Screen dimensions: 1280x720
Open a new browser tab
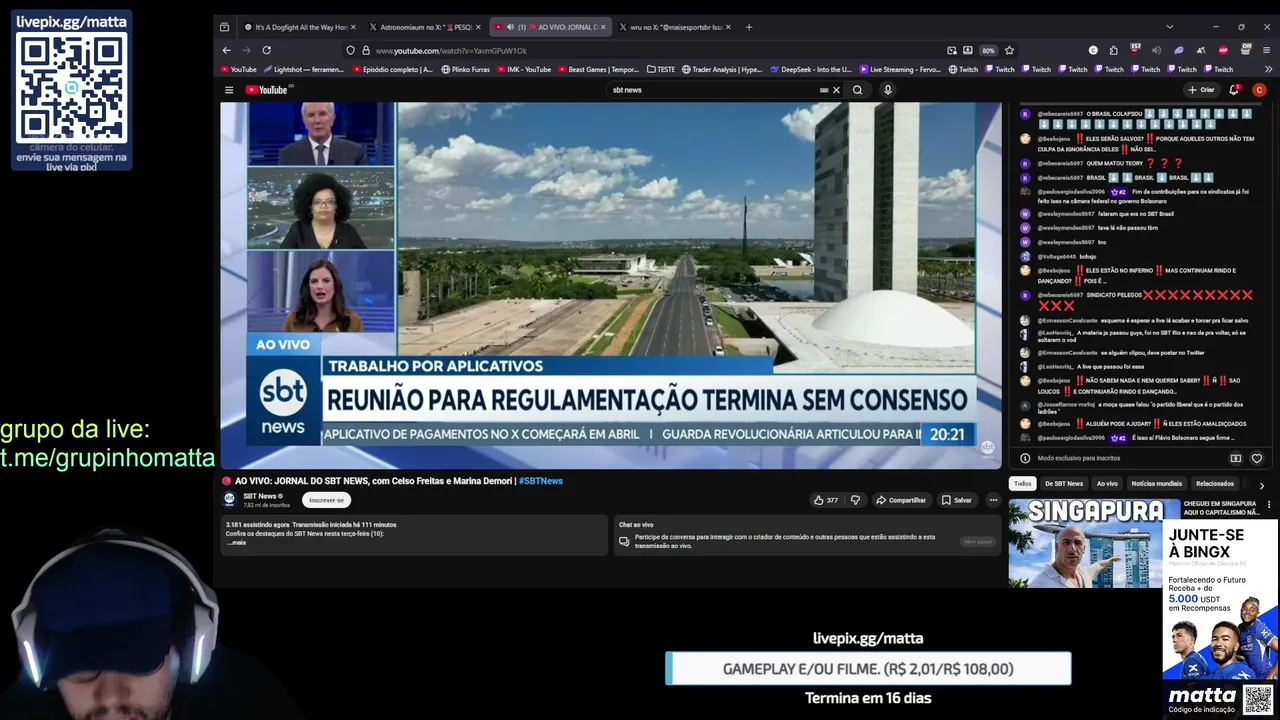748,27
